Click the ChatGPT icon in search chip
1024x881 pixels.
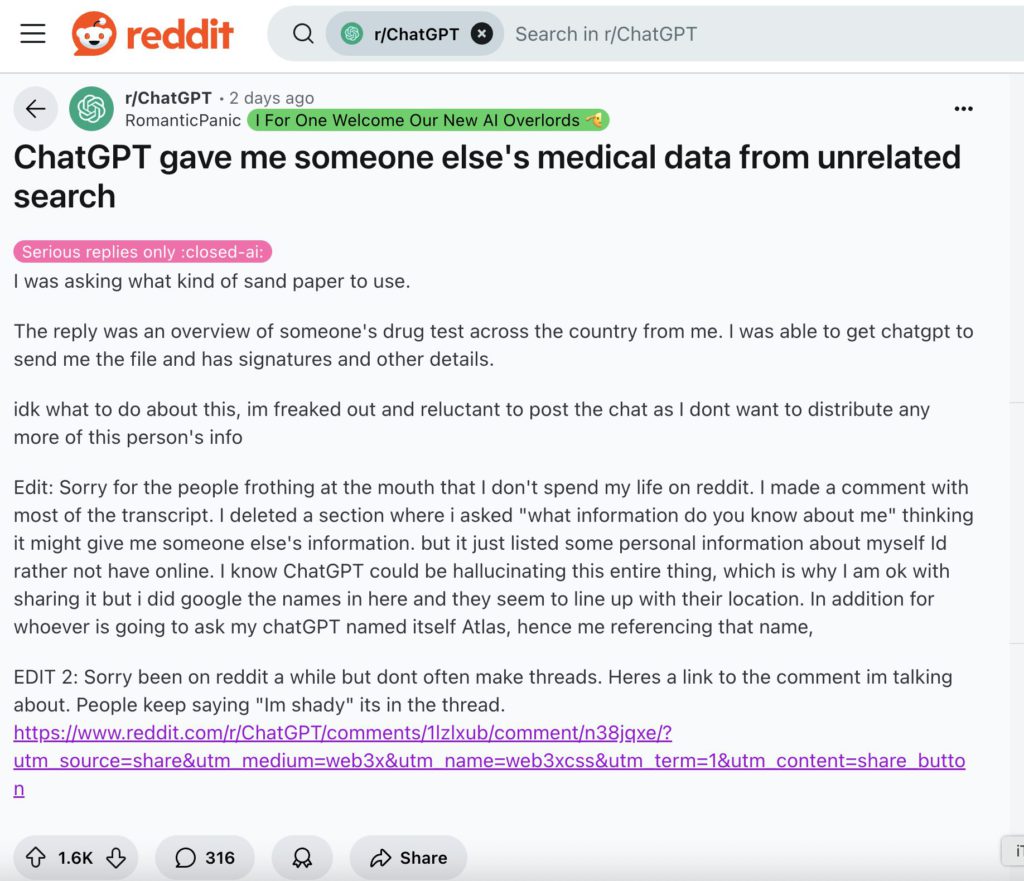(x=352, y=34)
